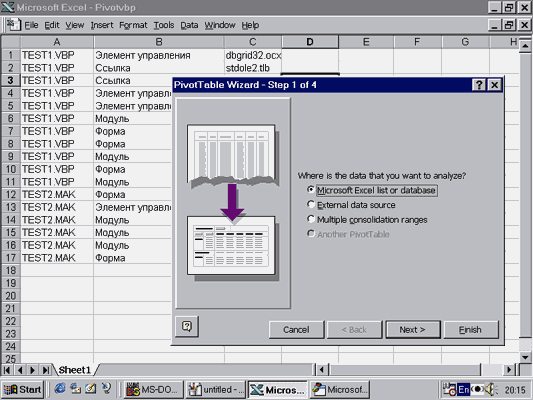Restore the workbook window button

click(x=509, y=25)
